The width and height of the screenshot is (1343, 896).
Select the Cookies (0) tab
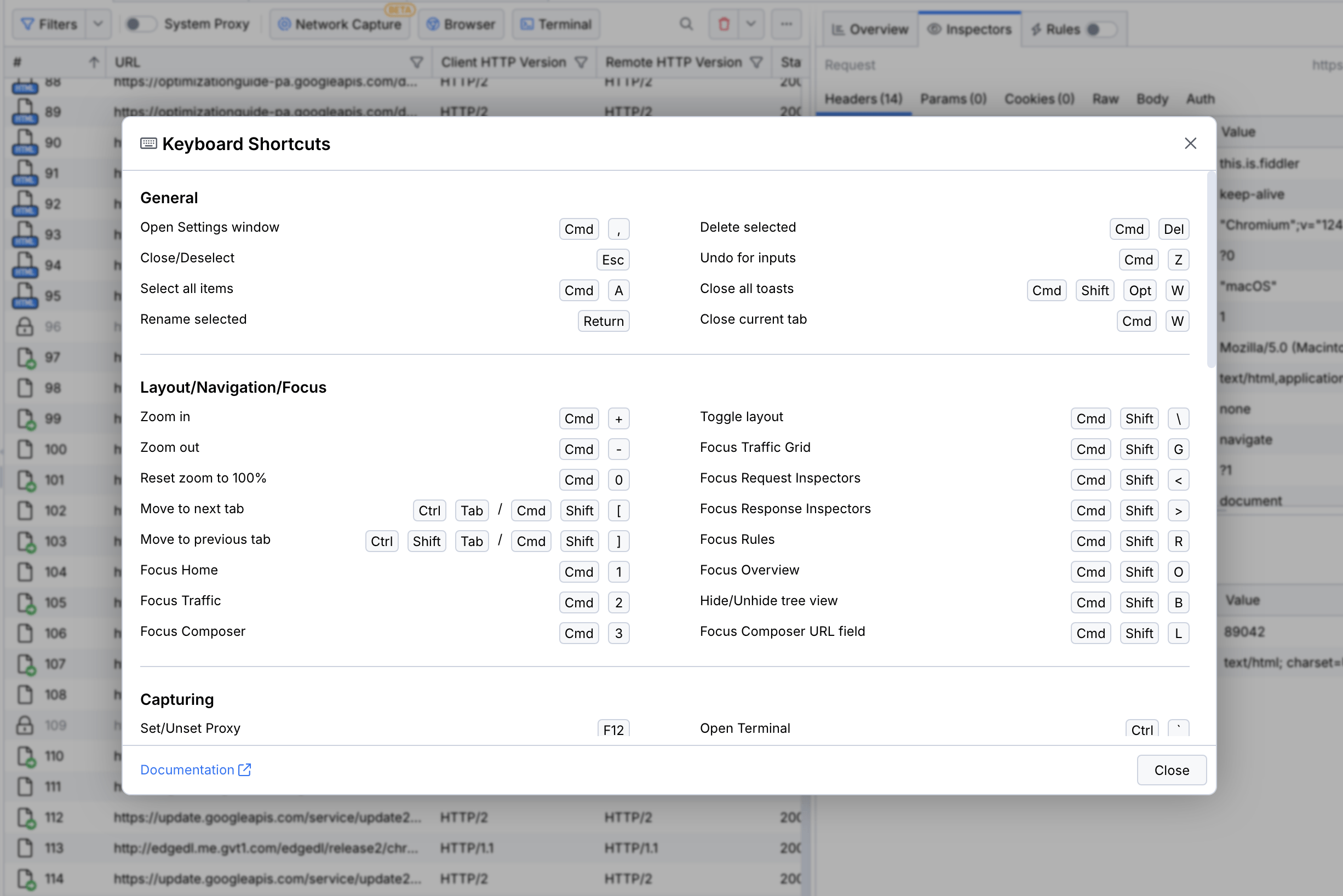pos(1039,99)
